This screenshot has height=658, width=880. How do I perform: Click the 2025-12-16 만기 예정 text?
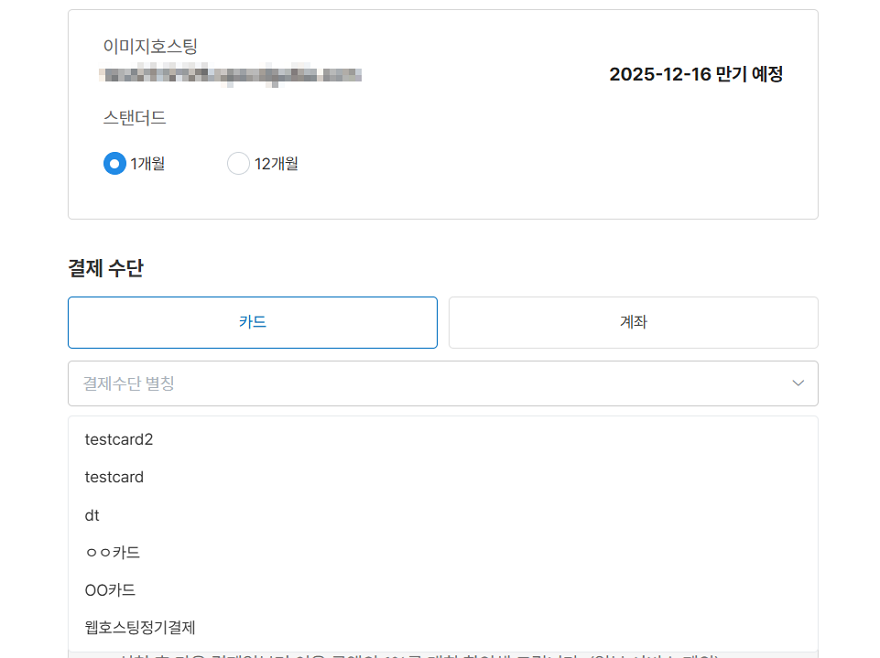click(696, 74)
